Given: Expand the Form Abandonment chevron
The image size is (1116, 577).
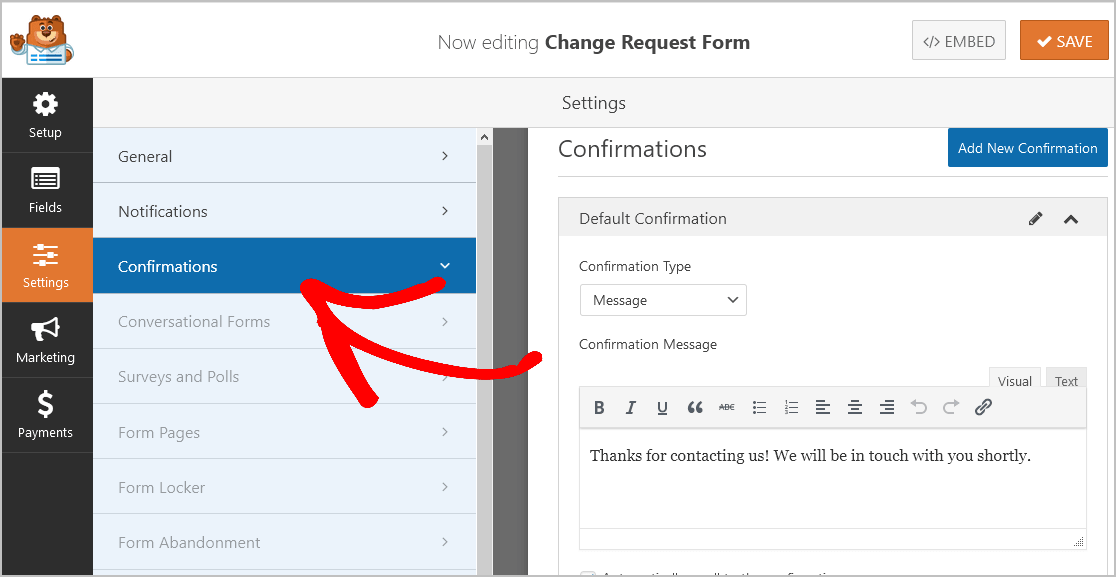Looking at the screenshot, I should (445, 542).
